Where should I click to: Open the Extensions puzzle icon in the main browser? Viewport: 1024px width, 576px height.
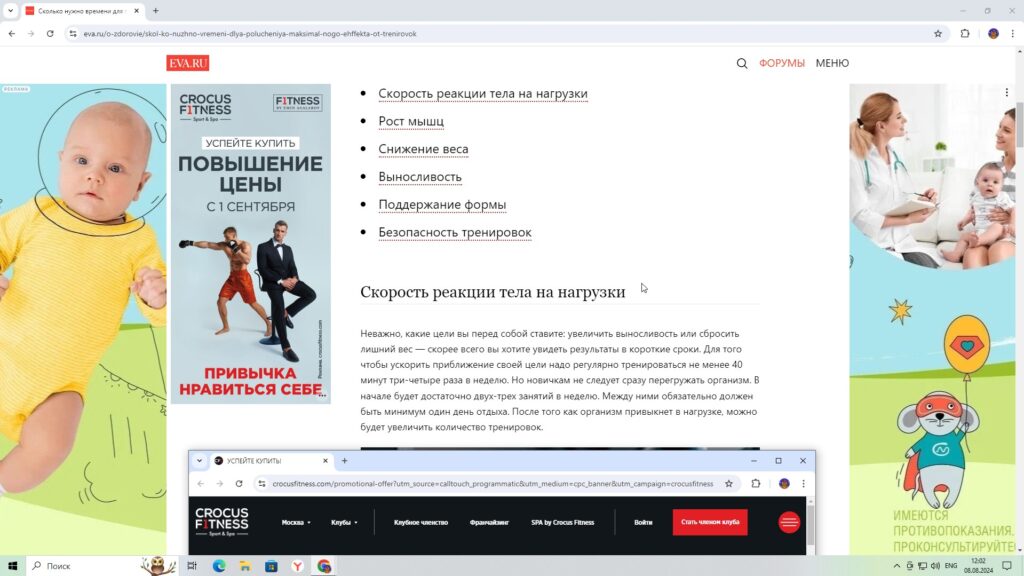pos(965,33)
